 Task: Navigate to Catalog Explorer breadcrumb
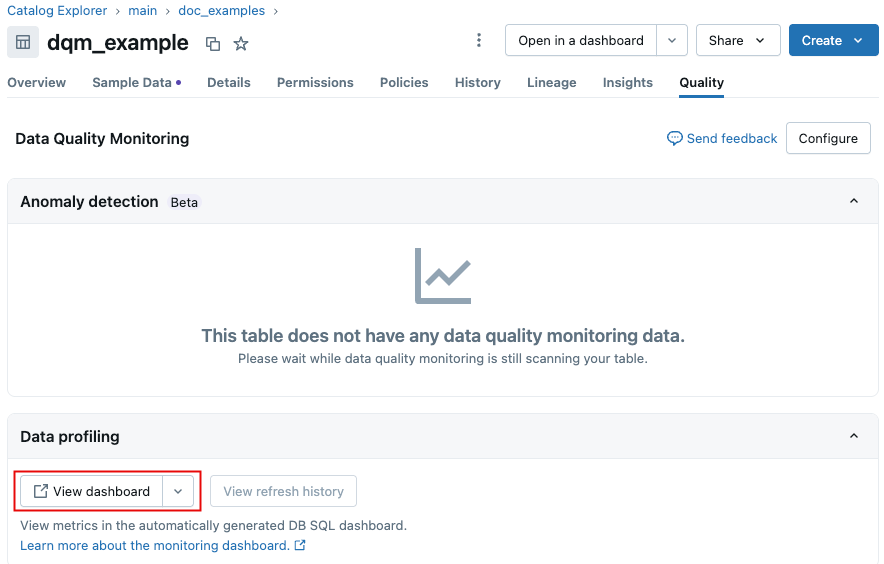coord(58,11)
